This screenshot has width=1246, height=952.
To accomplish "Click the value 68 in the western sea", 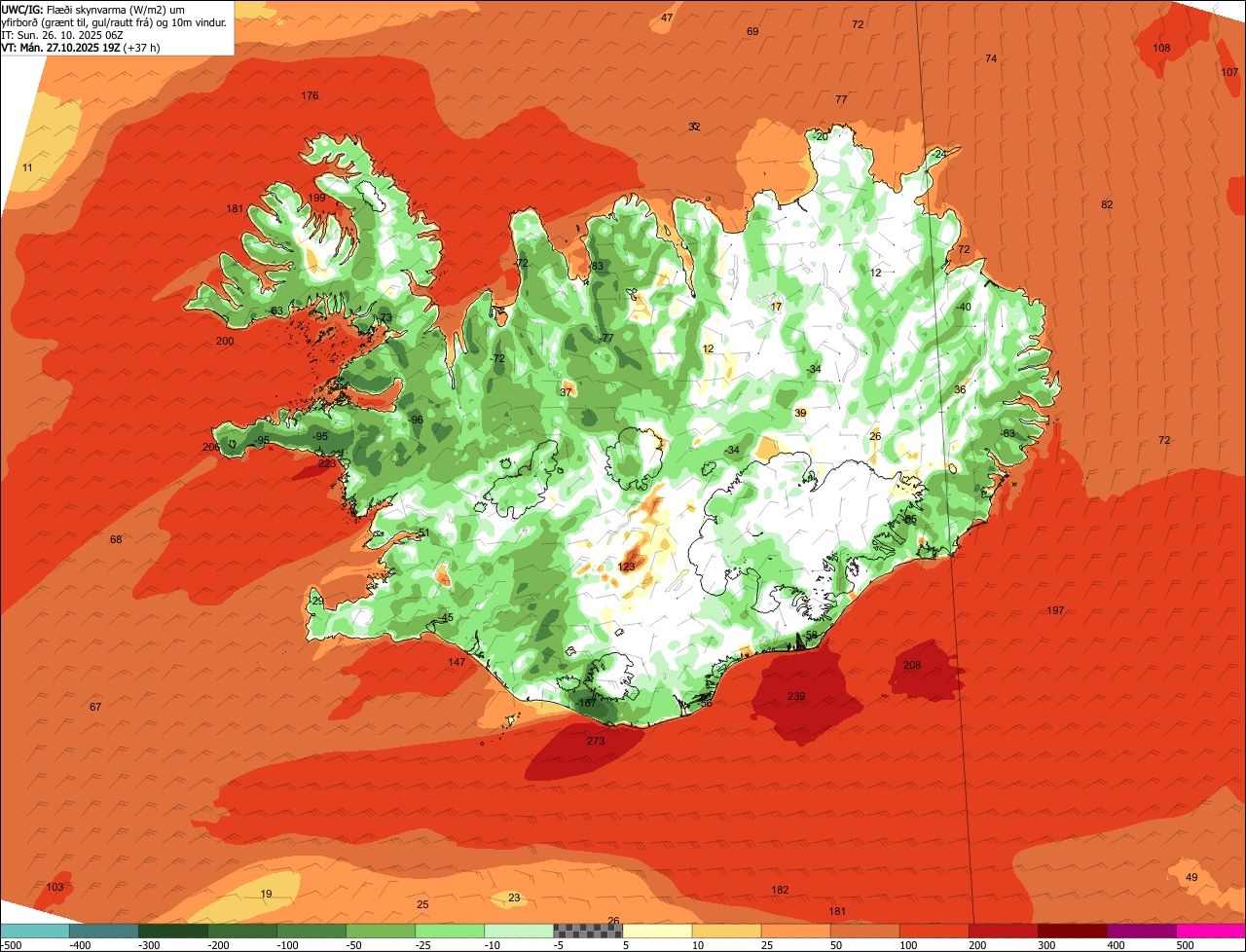I will pyautogui.click(x=116, y=539).
